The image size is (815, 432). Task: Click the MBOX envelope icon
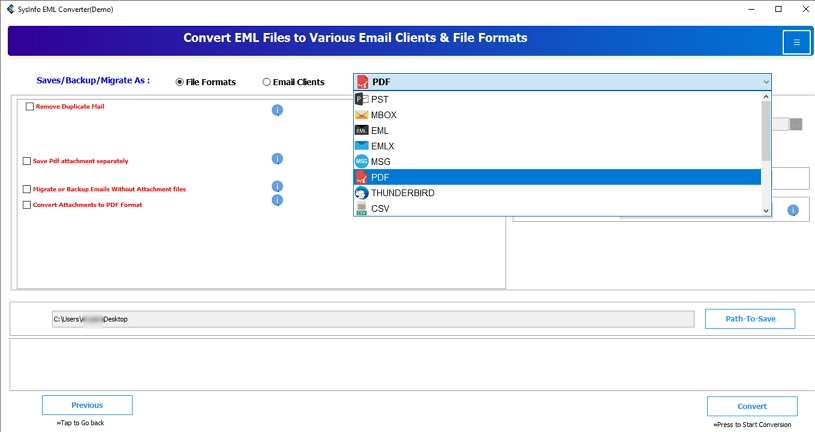tap(362, 115)
